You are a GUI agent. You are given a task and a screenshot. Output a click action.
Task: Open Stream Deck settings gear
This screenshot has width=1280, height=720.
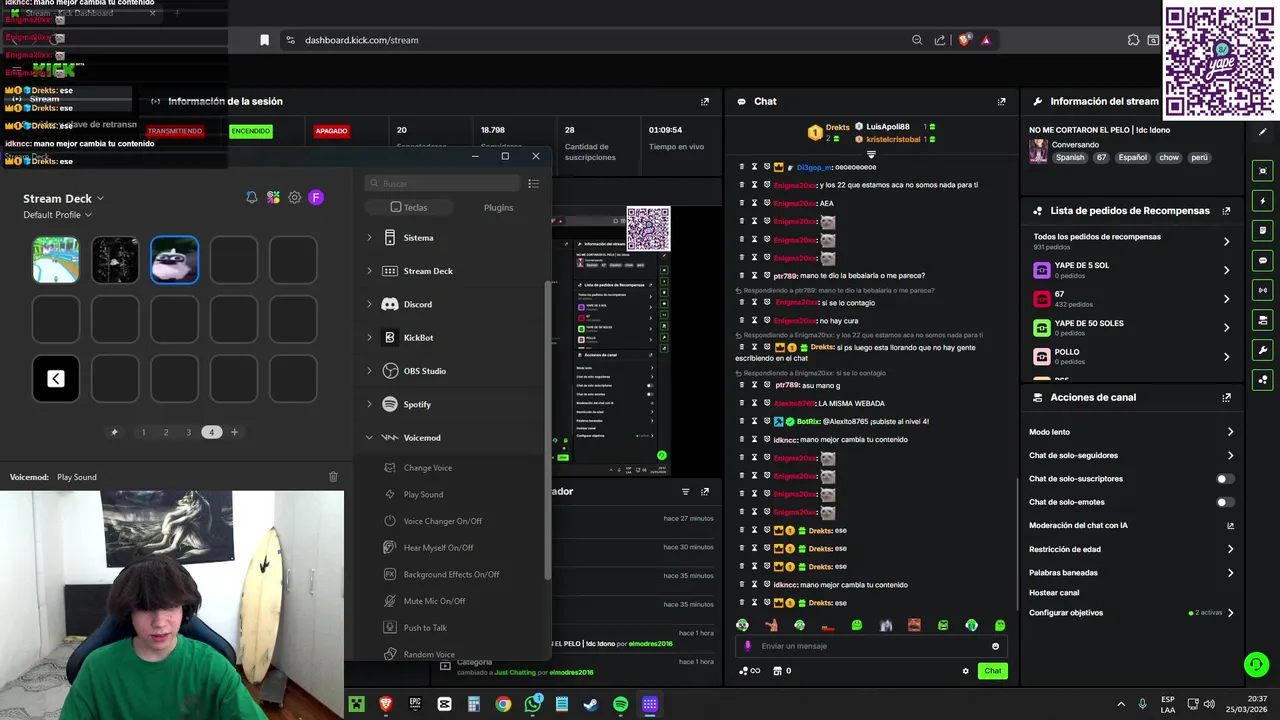tap(294, 197)
